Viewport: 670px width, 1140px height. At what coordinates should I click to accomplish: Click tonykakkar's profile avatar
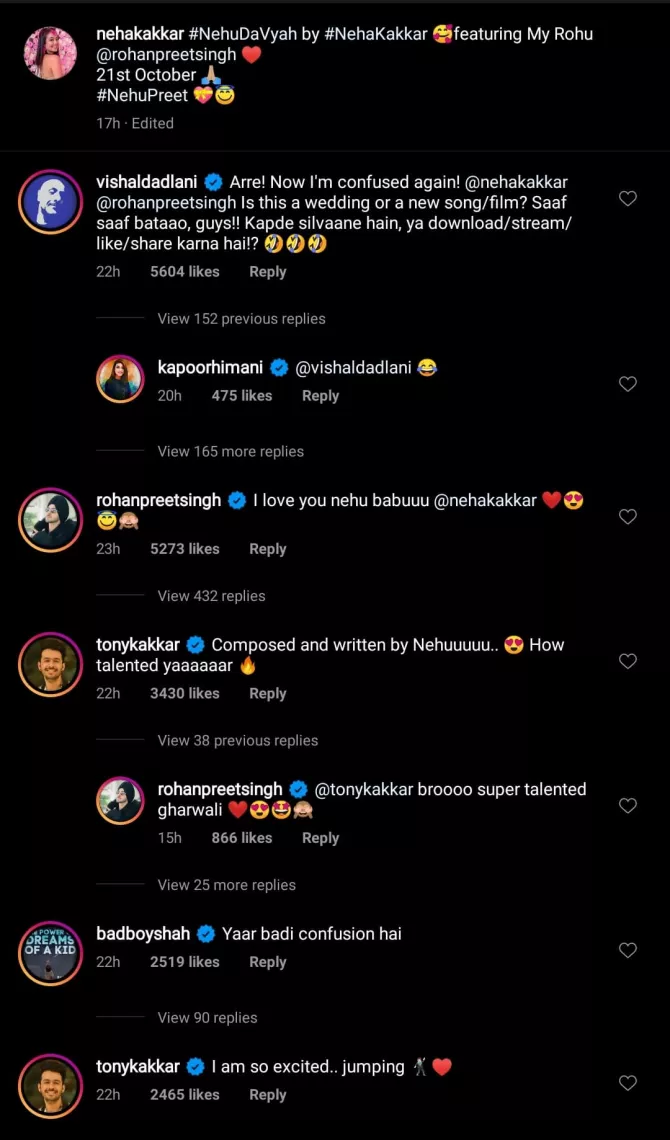pos(50,664)
